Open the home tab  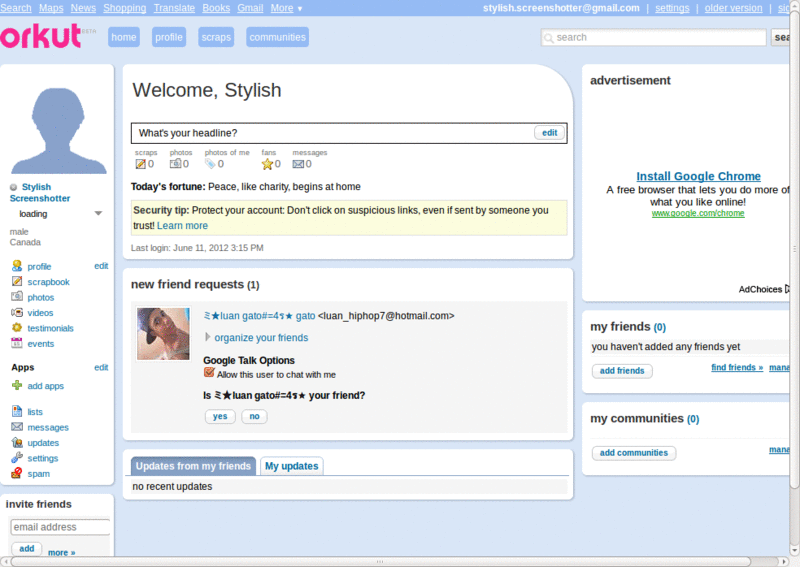(x=124, y=37)
